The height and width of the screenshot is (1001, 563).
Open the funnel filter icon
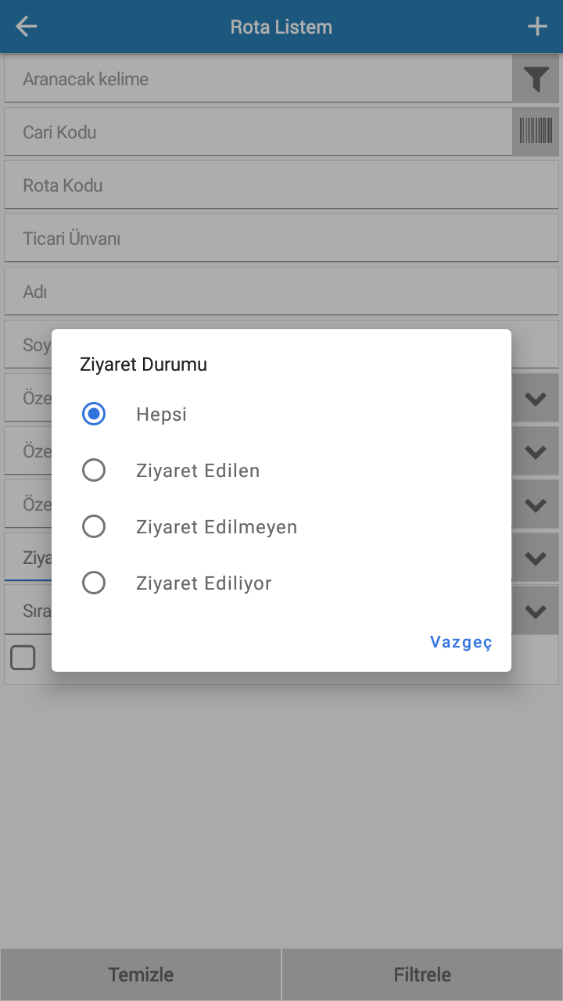pos(536,79)
